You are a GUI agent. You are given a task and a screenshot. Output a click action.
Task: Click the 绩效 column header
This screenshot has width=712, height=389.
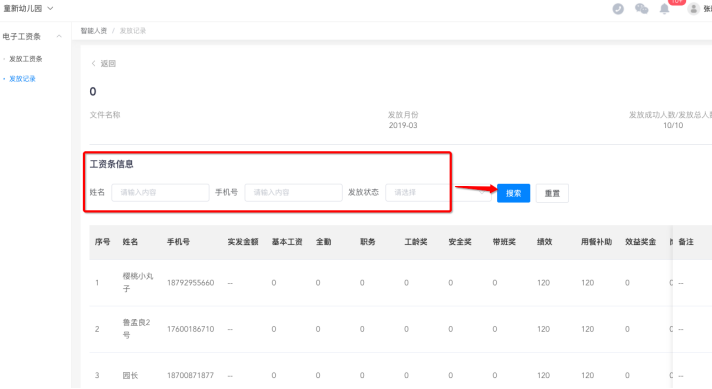coord(544,242)
